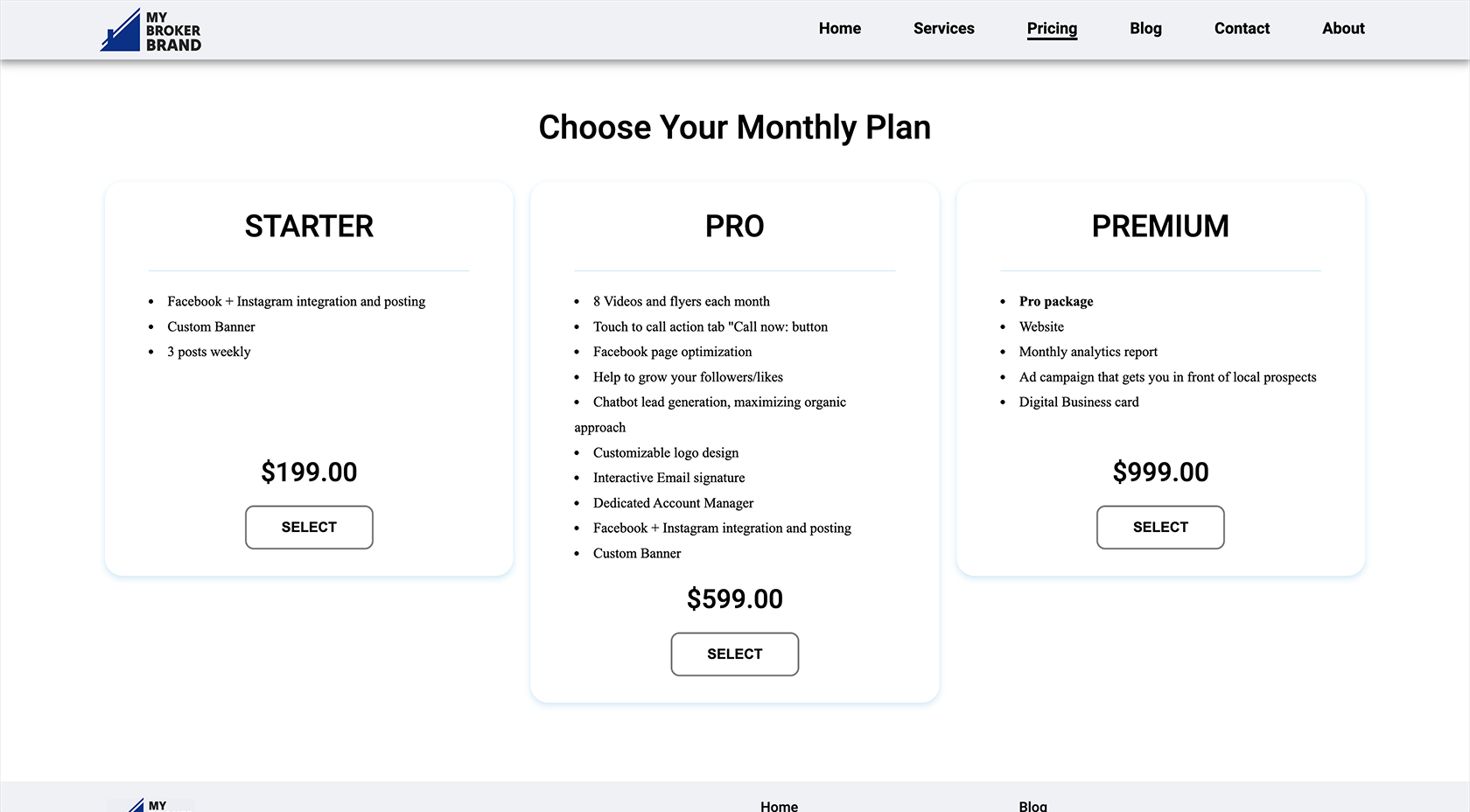Click the footer My Broker Brand logo
The width and height of the screenshot is (1470, 812).
150,805
